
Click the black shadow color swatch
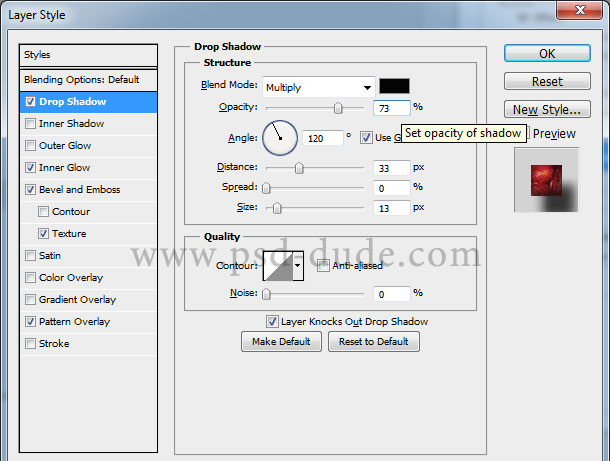point(393,86)
